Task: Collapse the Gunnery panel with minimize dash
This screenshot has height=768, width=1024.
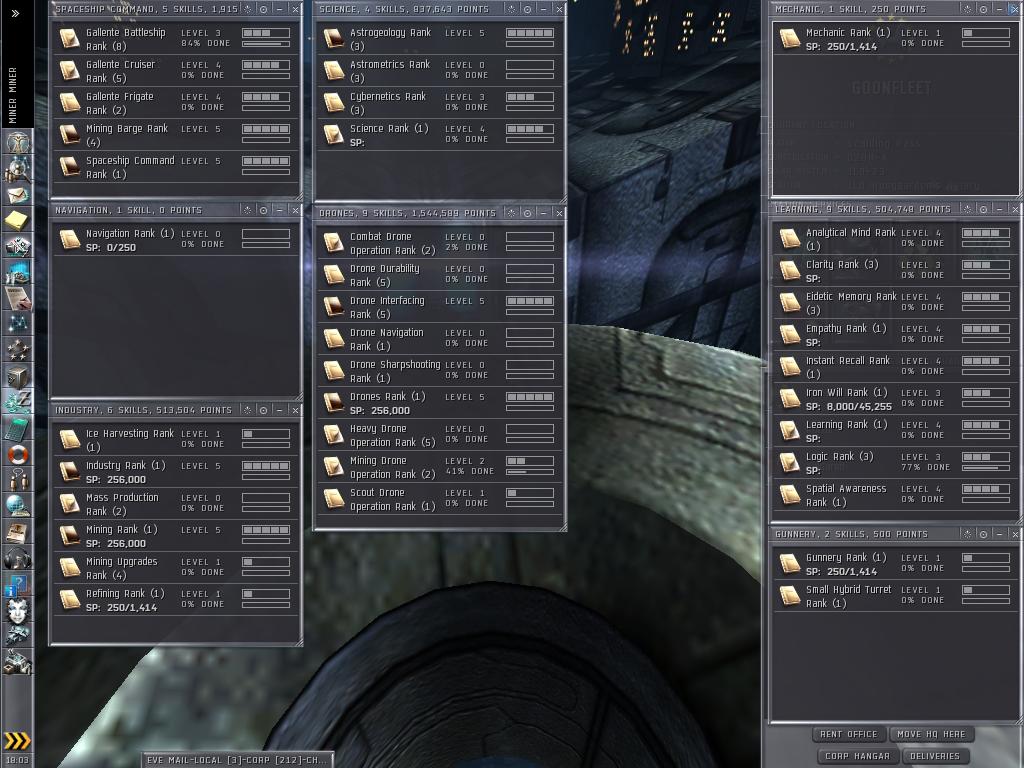Action: point(999,534)
